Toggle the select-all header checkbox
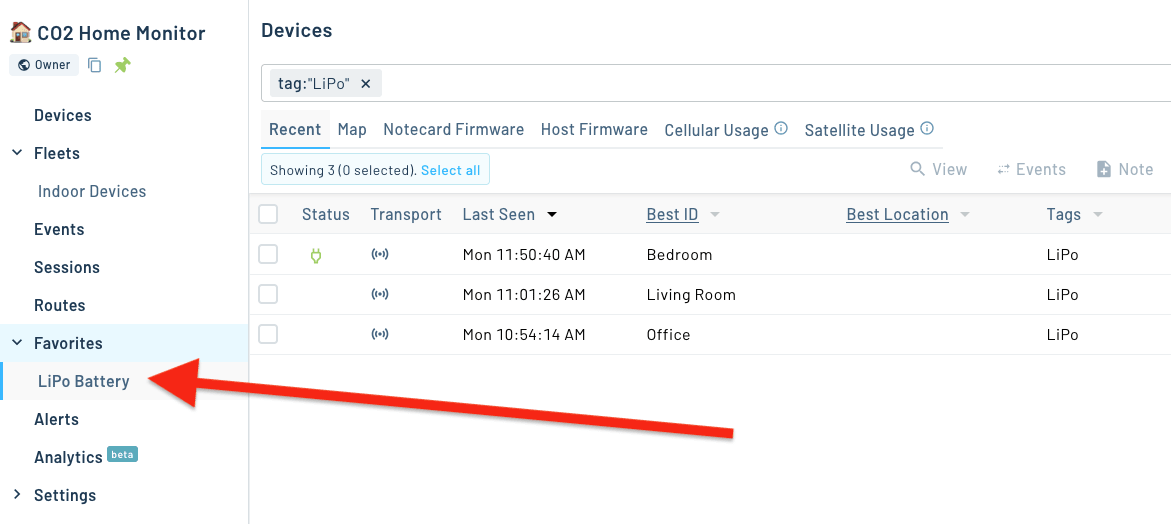1171x524 pixels. (x=268, y=215)
